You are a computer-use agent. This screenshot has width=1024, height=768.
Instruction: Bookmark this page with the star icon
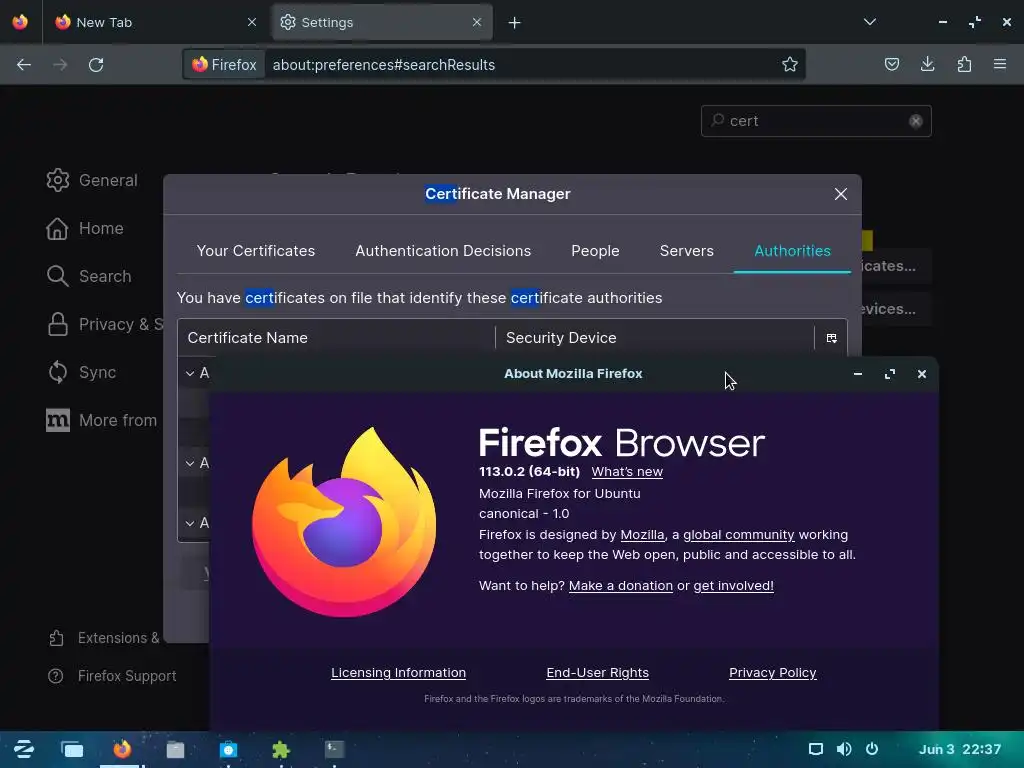coord(790,65)
